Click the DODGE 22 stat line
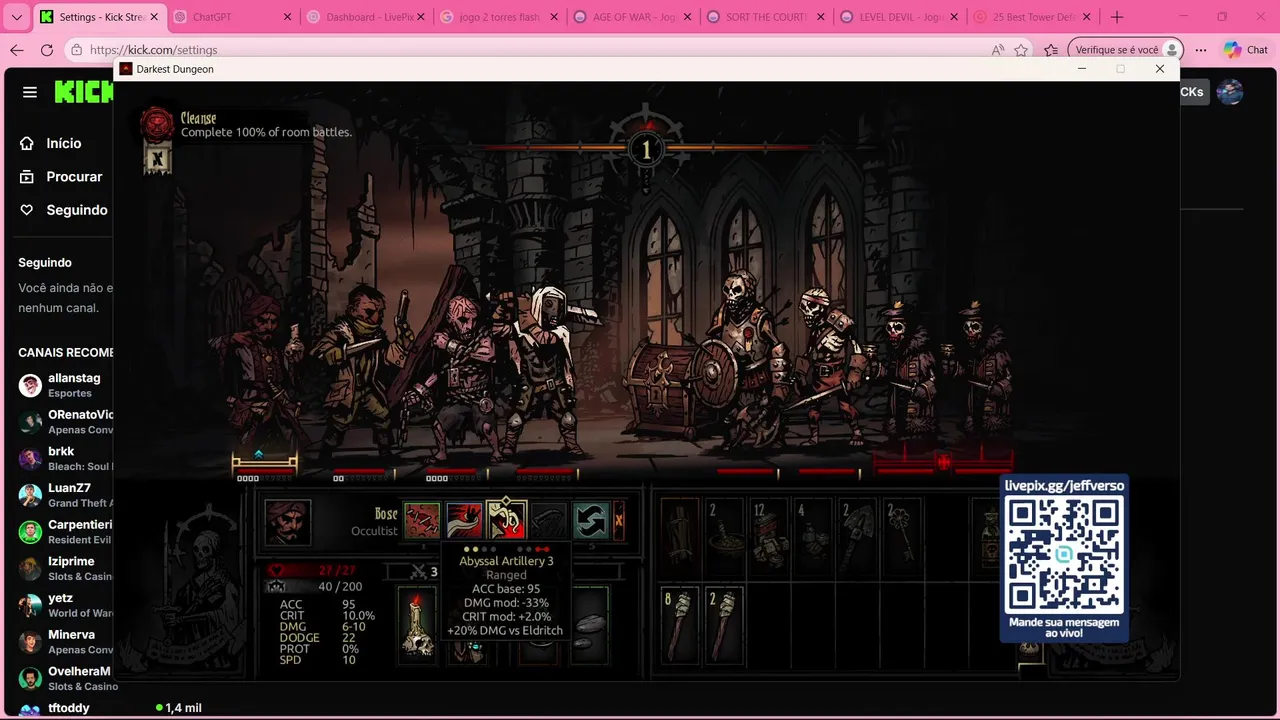1280x720 pixels. pos(317,638)
